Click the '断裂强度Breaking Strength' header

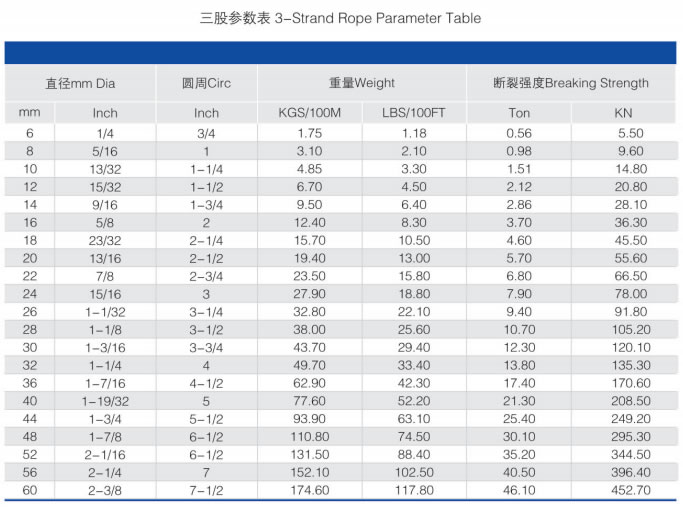(570, 83)
